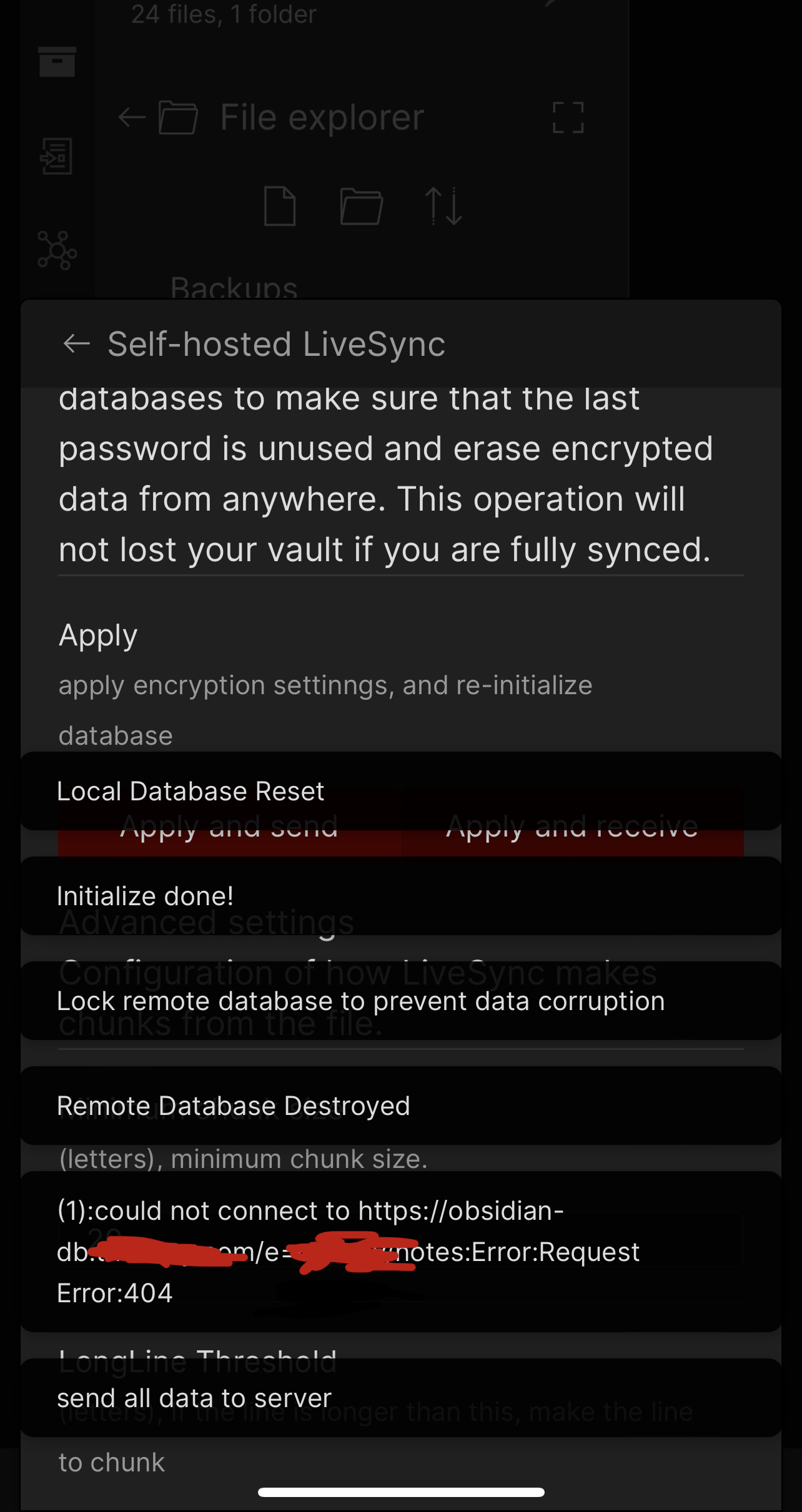This screenshot has width=802, height=1512.
Task: Expand File explorer to fullscreen
Action: (x=567, y=117)
